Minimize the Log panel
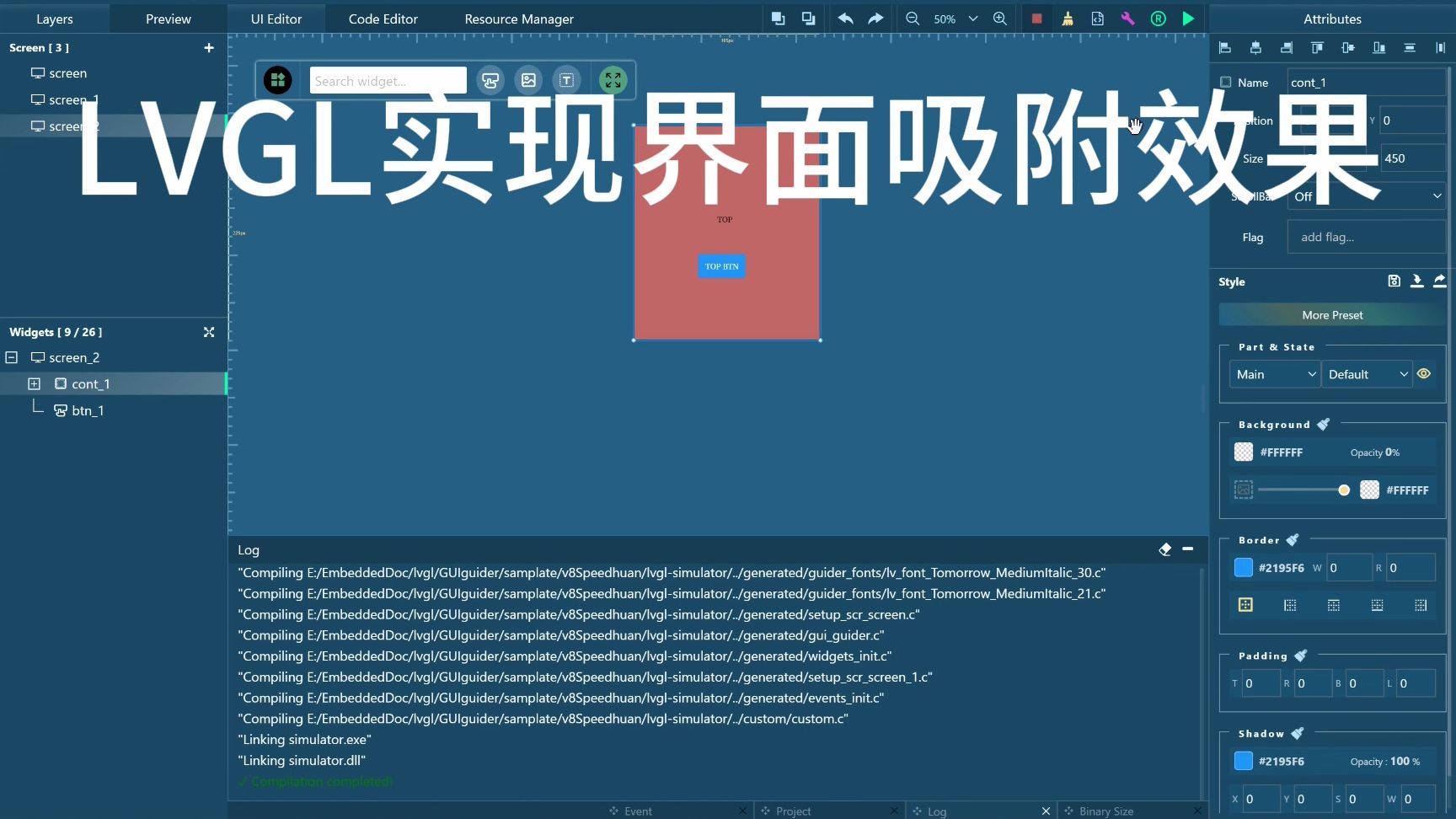 point(1188,549)
